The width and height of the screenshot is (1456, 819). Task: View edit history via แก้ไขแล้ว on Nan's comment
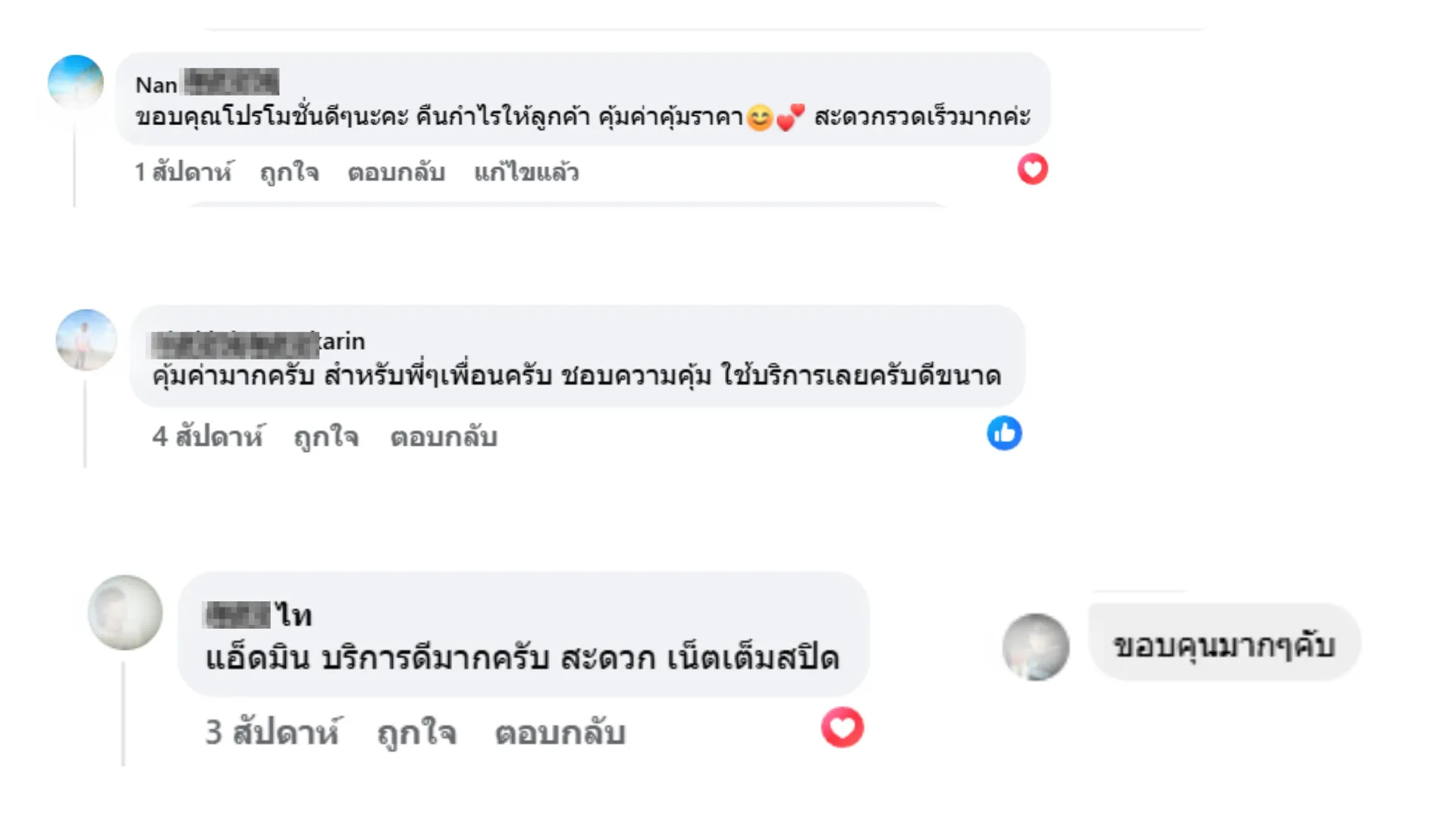[527, 172]
